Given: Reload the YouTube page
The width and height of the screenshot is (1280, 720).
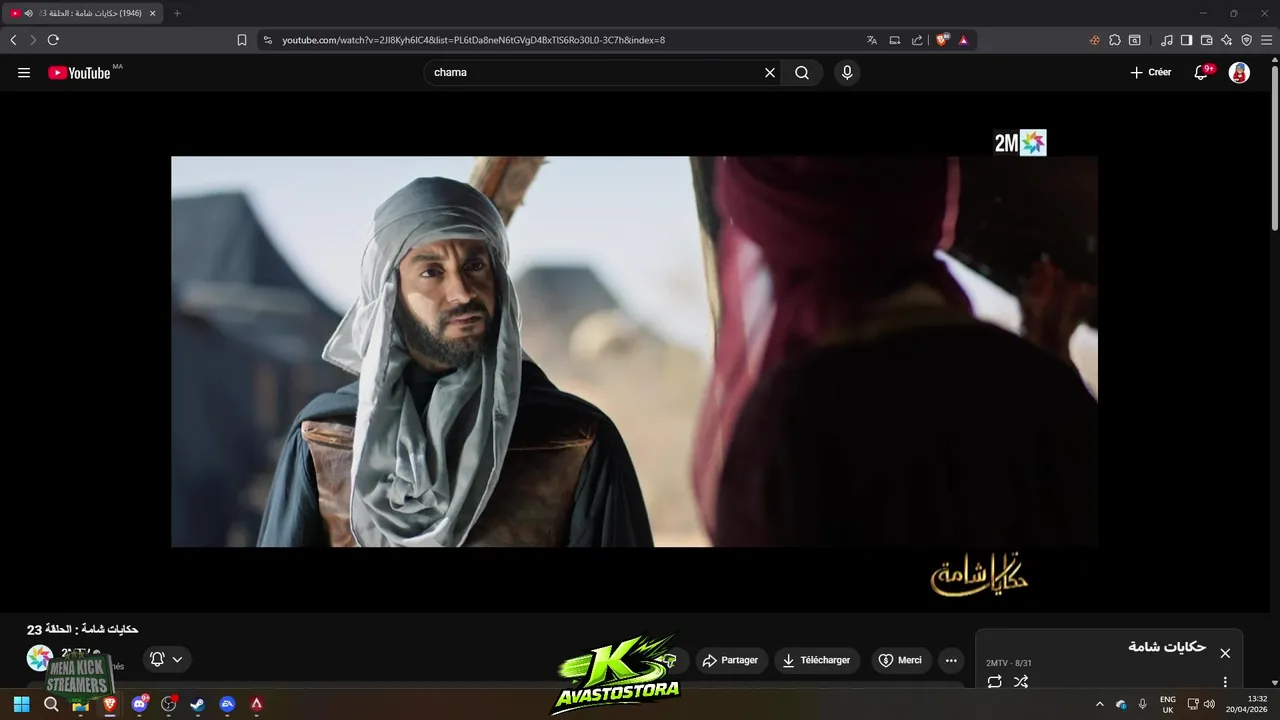Looking at the screenshot, I should pos(53,40).
